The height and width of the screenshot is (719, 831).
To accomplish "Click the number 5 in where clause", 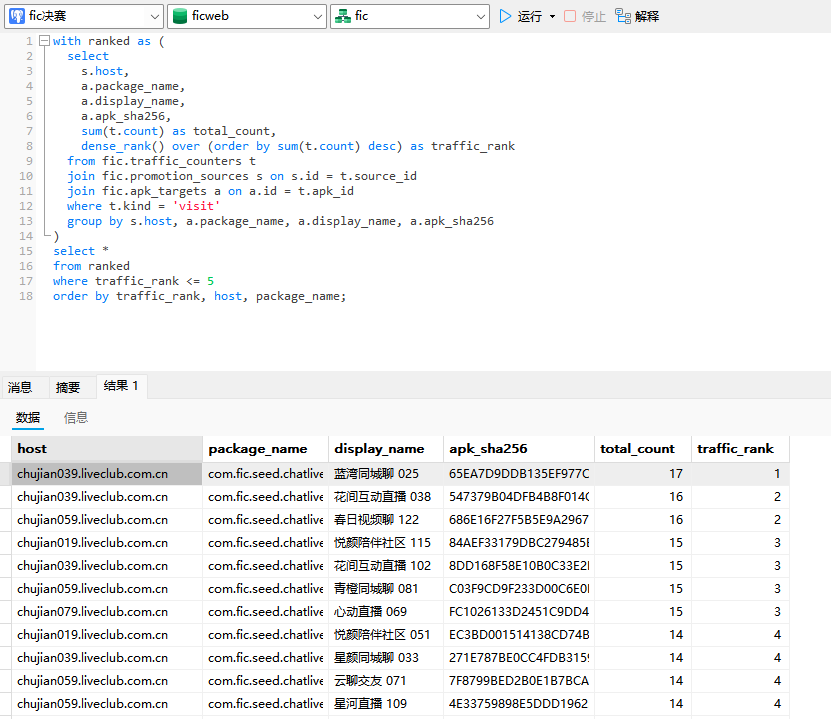I will point(210,281).
